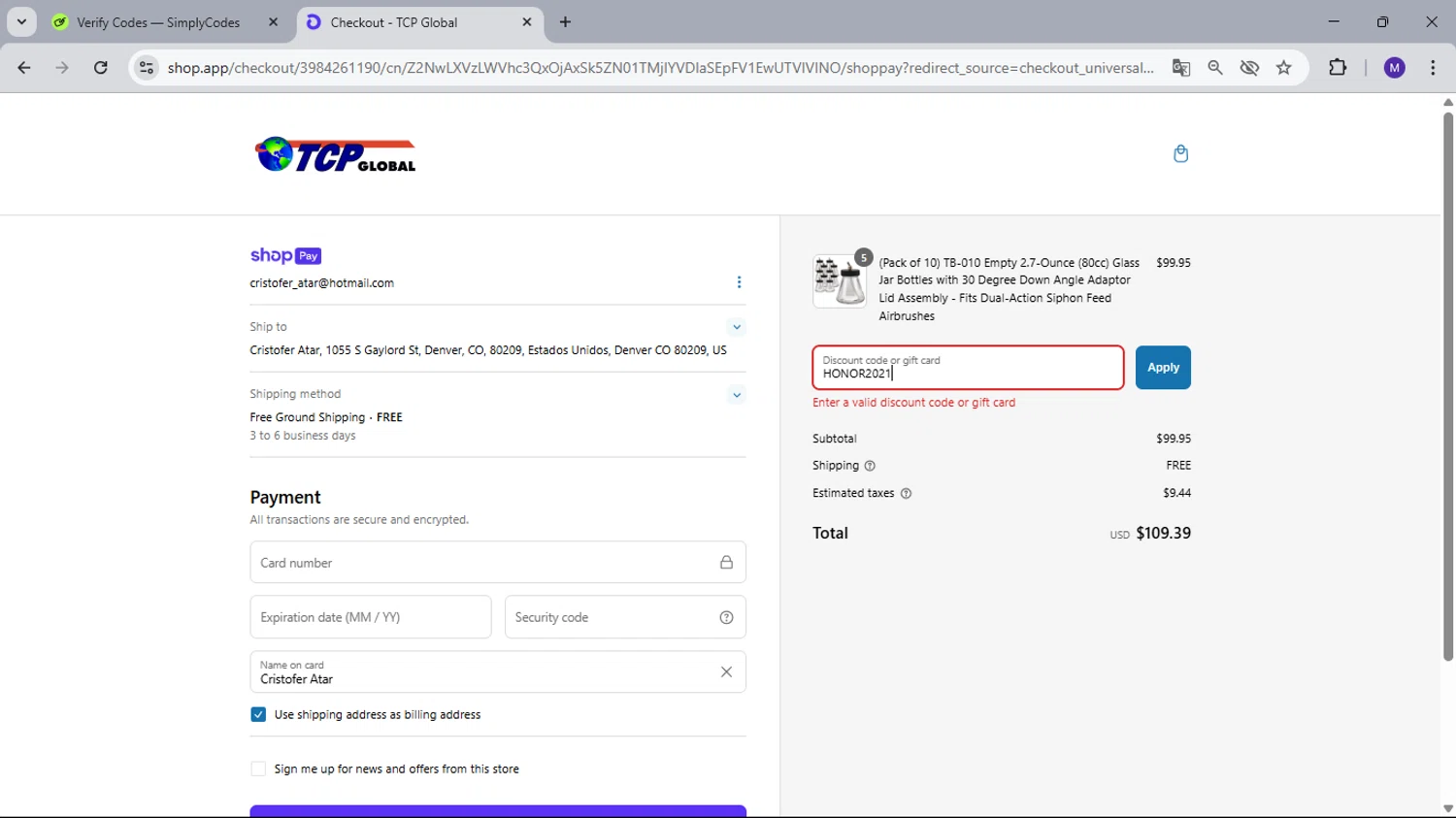View site information icon in address bar
Image resolution: width=1456 pixels, height=818 pixels.
click(x=147, y=68)
